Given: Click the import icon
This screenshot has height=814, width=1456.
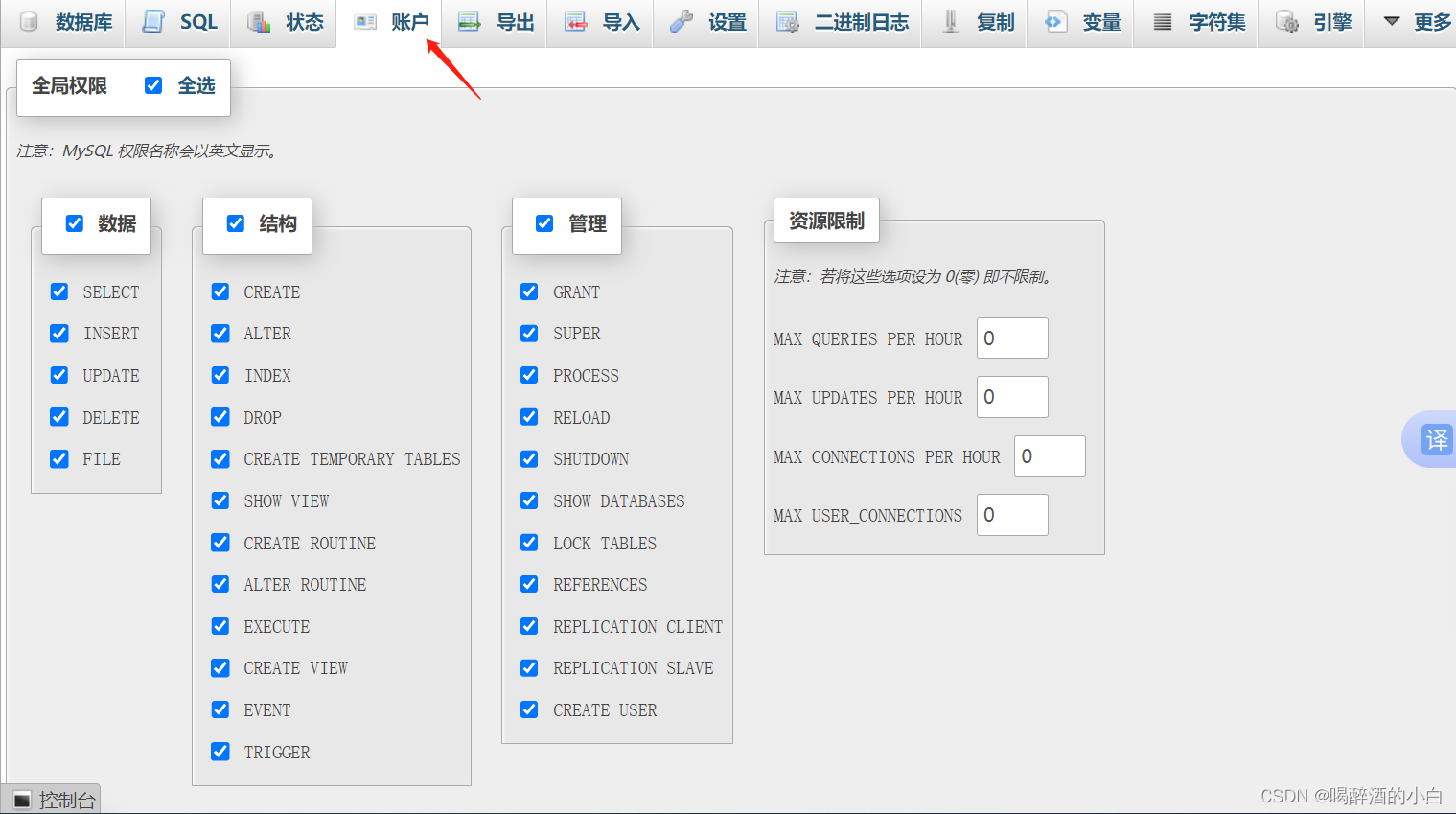Looking at the screenshot, I should (575, 21).
